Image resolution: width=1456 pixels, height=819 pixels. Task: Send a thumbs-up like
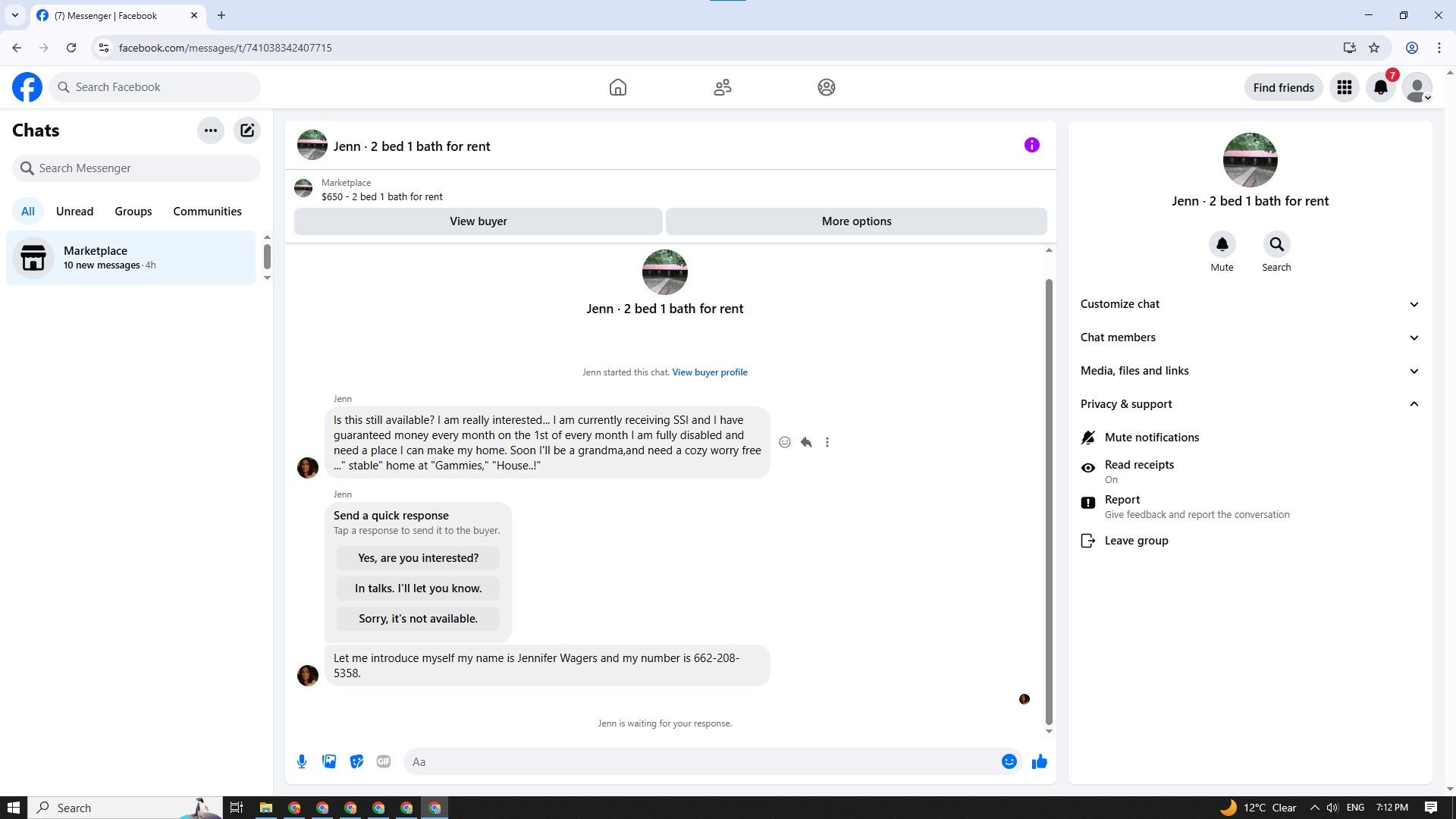1039,761
